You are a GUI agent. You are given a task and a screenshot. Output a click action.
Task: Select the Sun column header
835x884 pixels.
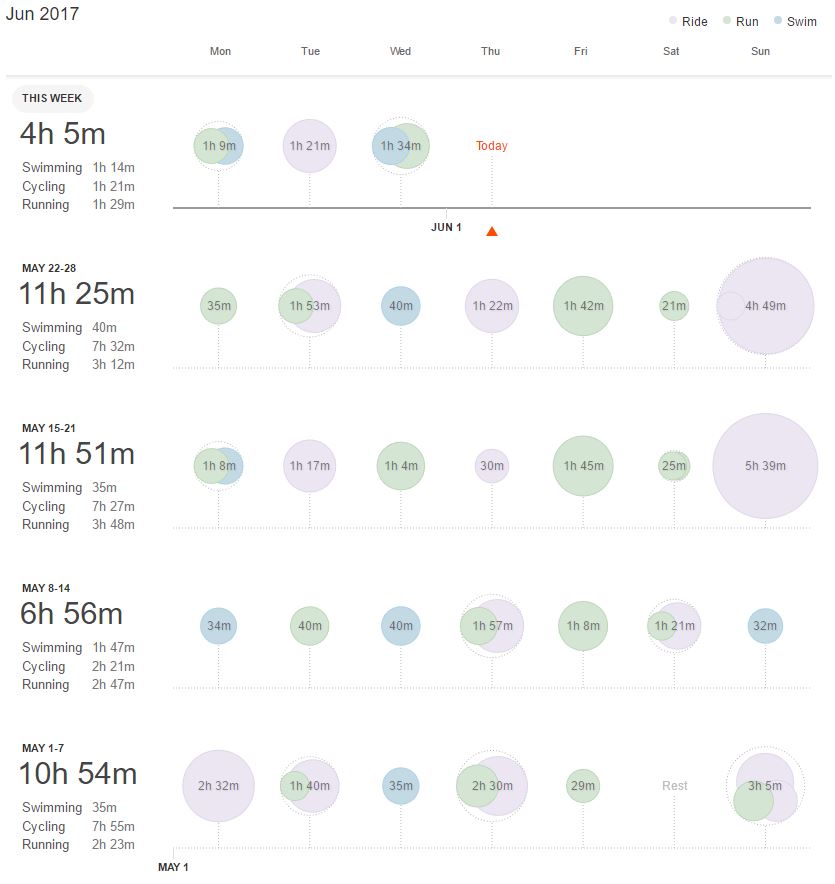[760, 51]
